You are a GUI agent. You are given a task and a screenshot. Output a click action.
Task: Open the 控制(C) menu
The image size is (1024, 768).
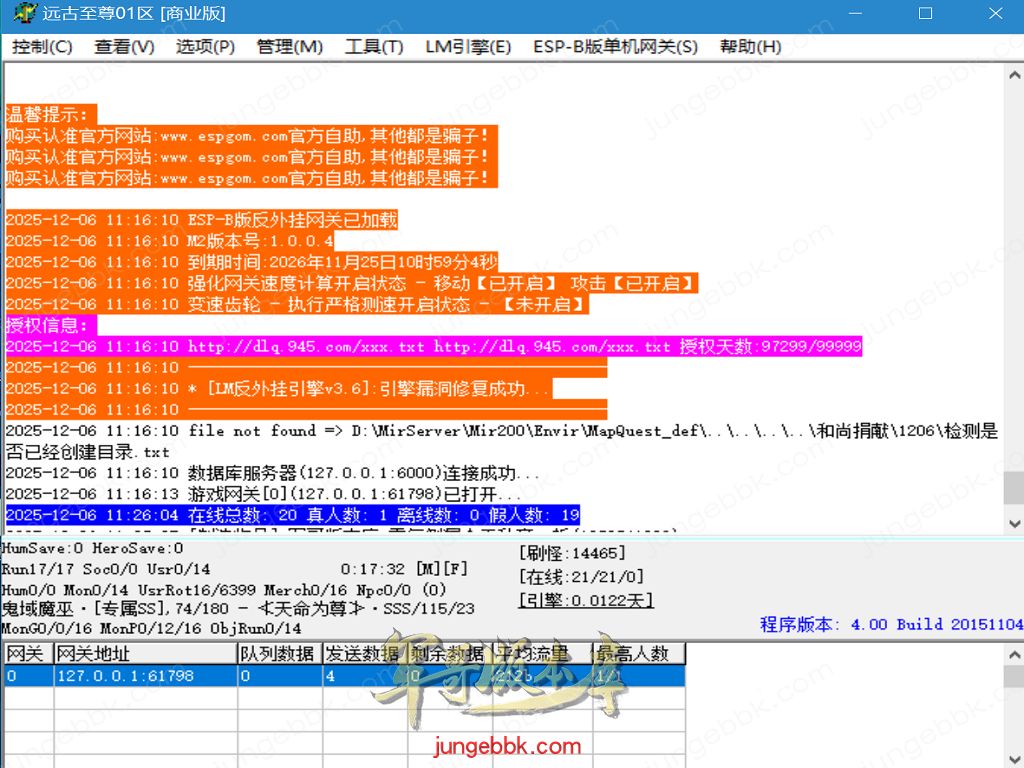pos(42,47)
